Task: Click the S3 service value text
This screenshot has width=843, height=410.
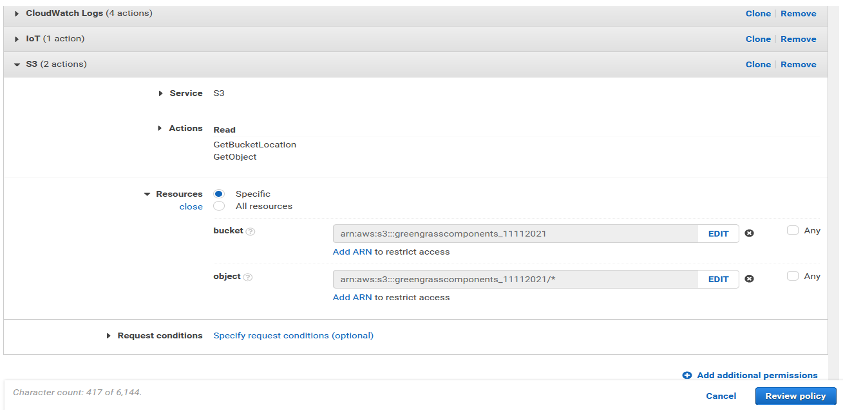Action: click(x=219, y=93)
